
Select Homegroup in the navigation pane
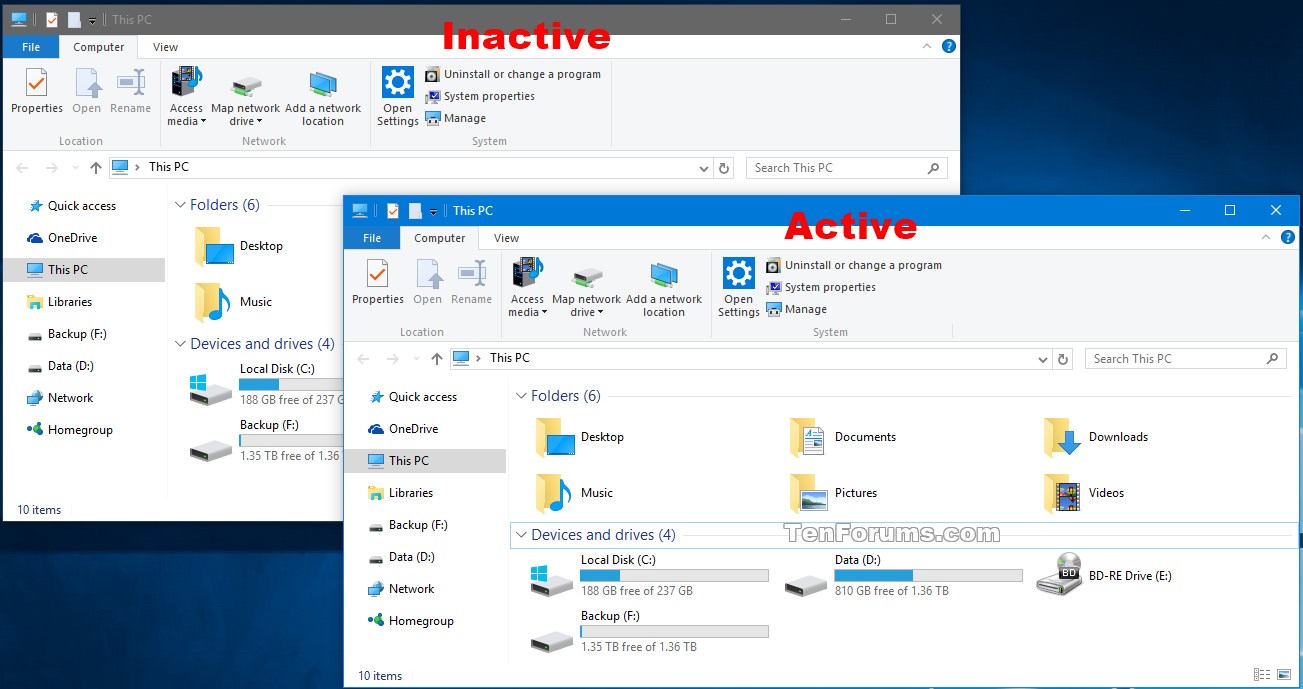click(x=417, y=621)
